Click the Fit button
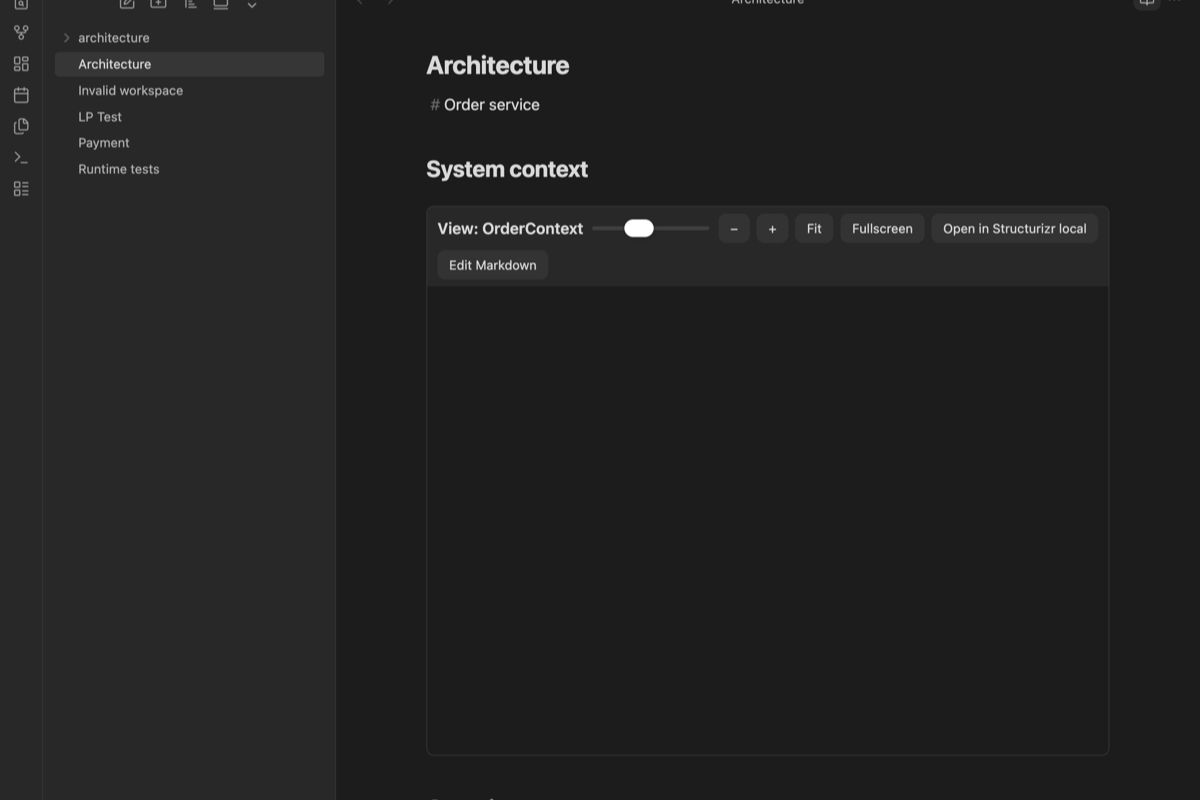Screen dimensions: 1200x800 tap(814, 229)
